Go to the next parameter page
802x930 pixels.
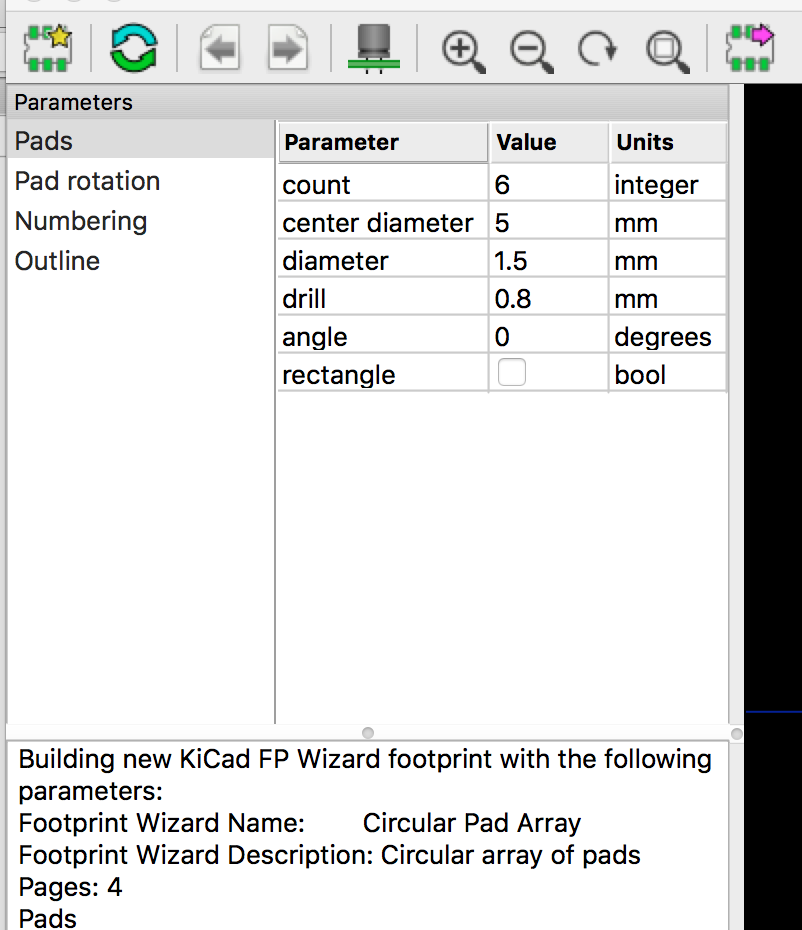click(x=287, y=48)
